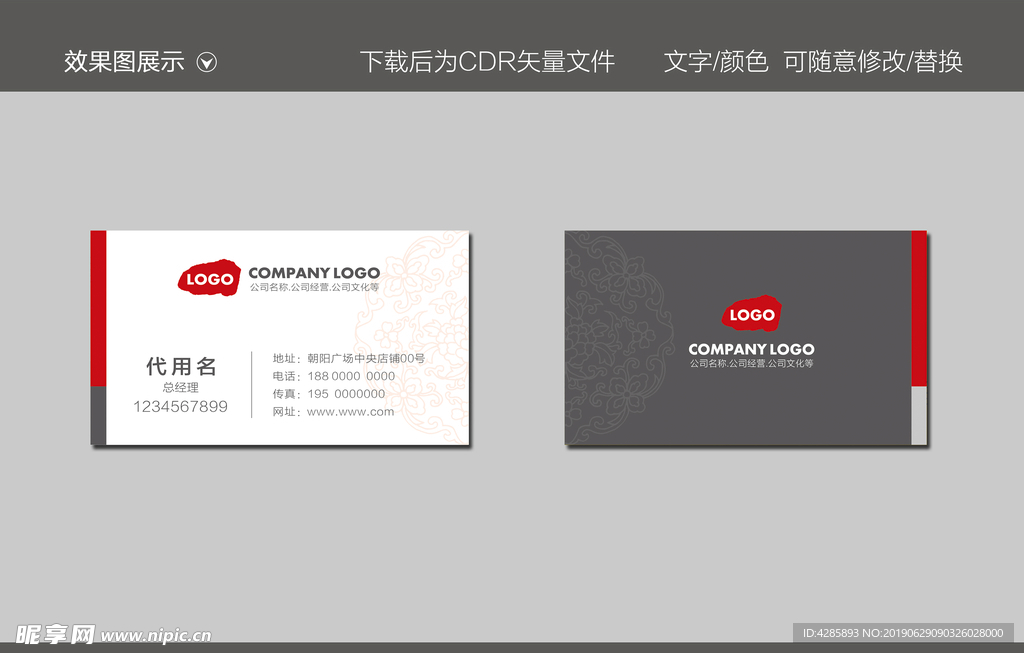Select the white business card preview
The height and width of the screenshot is (653, 1024).
[280, 340]
